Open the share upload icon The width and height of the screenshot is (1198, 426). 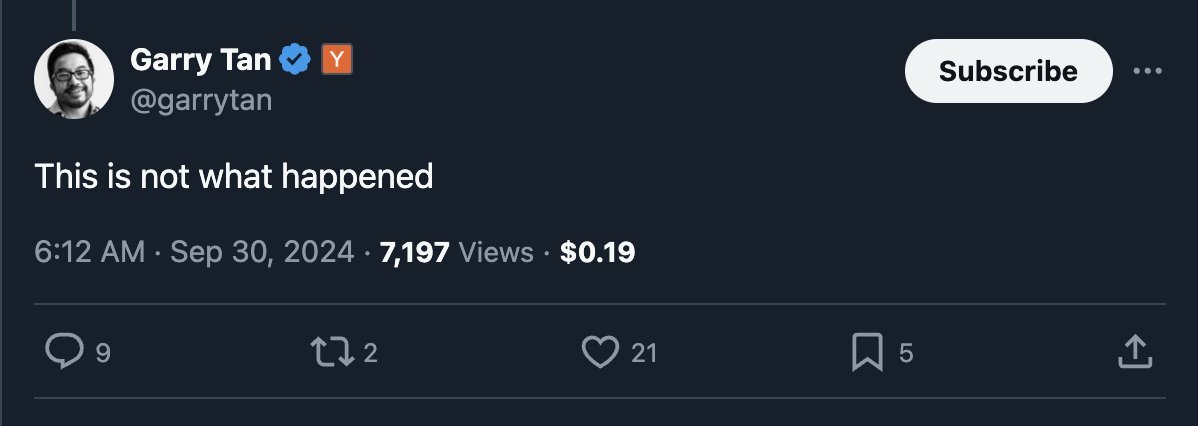1133,352
